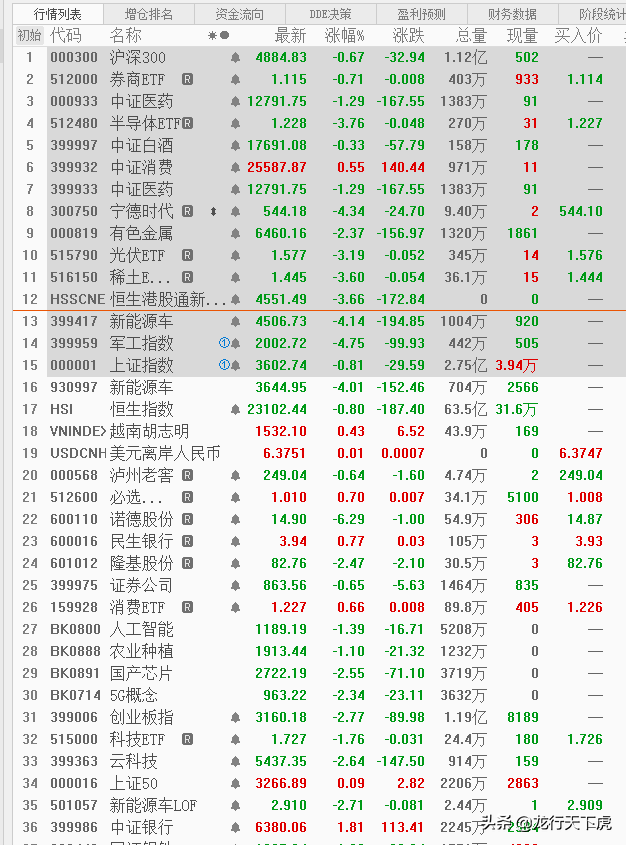The height and width of the screenshot is (845, 626).
Task: Select the 399933 中证医药 row
Action: (319, 189)
